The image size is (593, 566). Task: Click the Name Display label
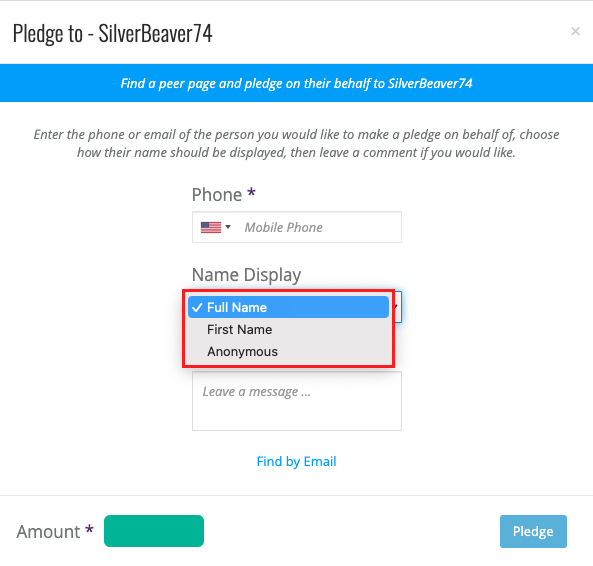coord(246,275)
